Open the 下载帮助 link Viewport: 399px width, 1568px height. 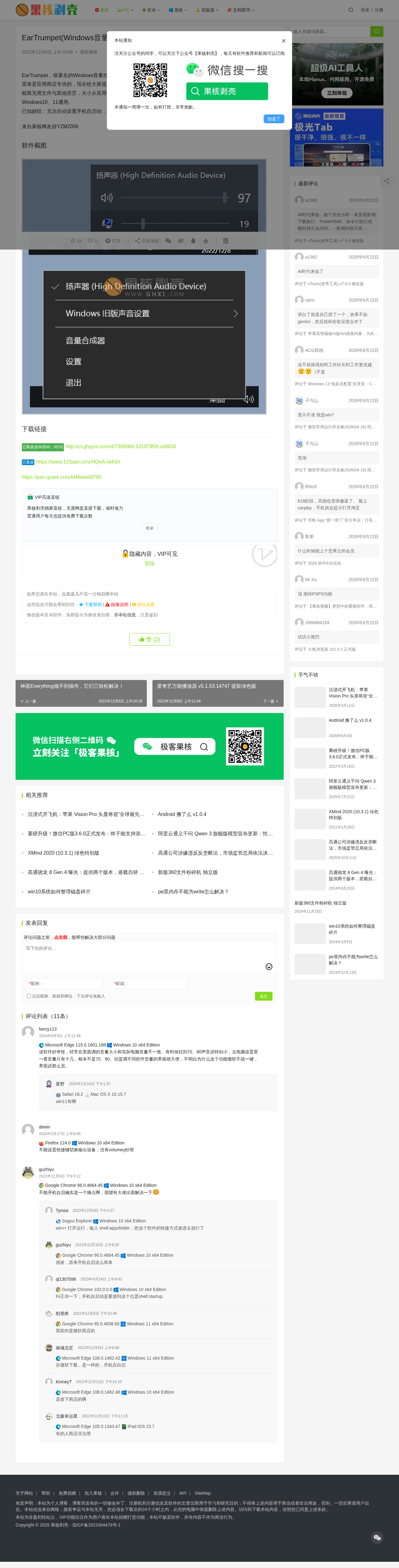(x=91, y=605)
